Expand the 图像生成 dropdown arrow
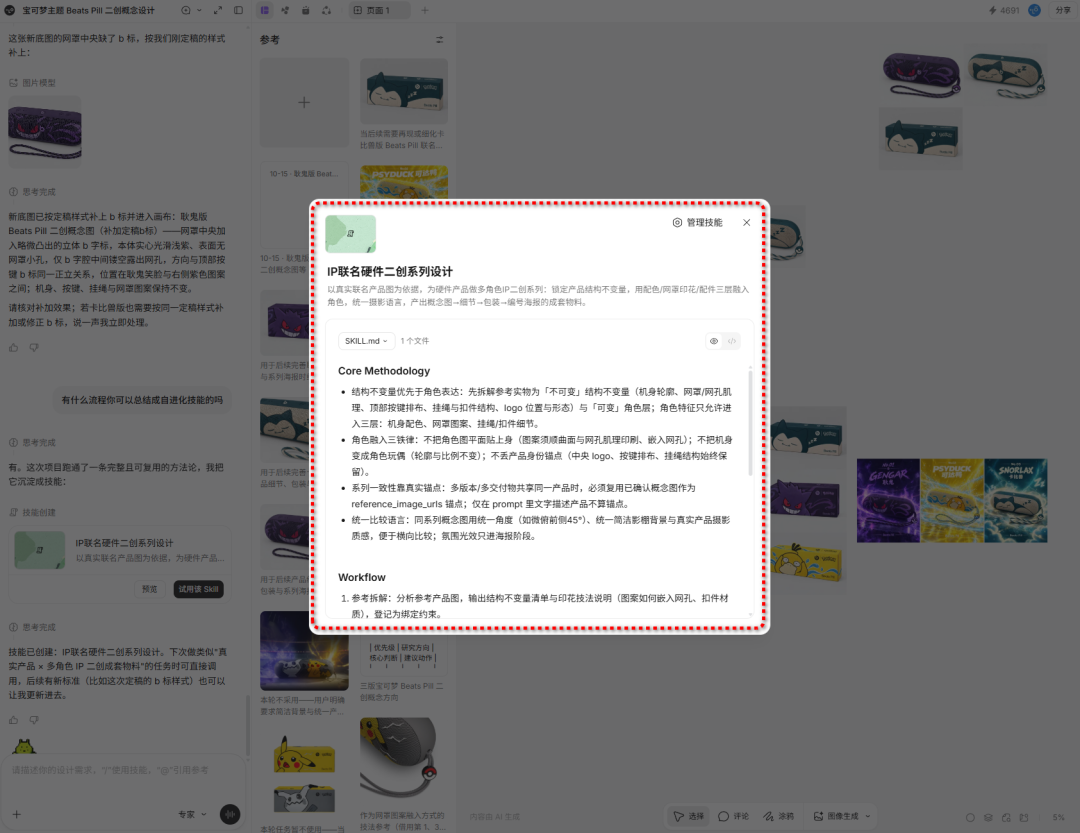 tap(867, 816)
